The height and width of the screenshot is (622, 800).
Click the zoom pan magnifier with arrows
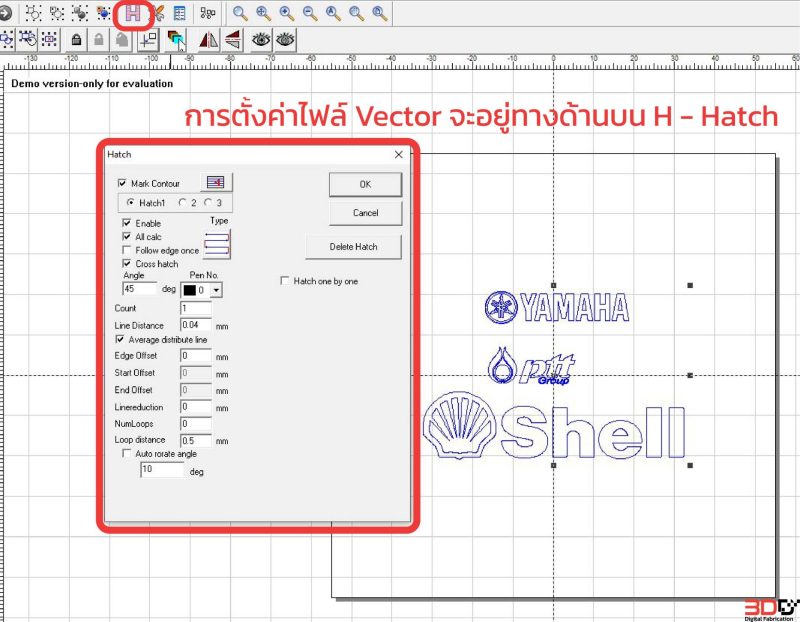(263, 13)
